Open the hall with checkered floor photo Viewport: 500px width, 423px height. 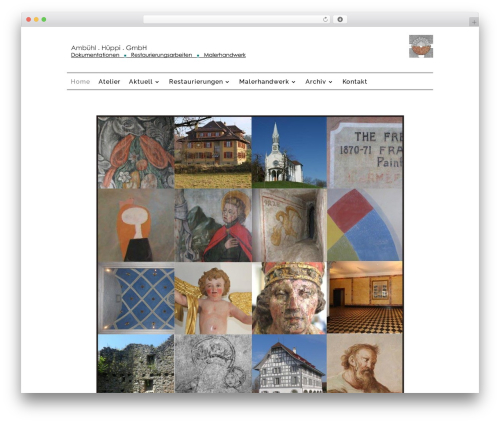click(x=365, y=298)
